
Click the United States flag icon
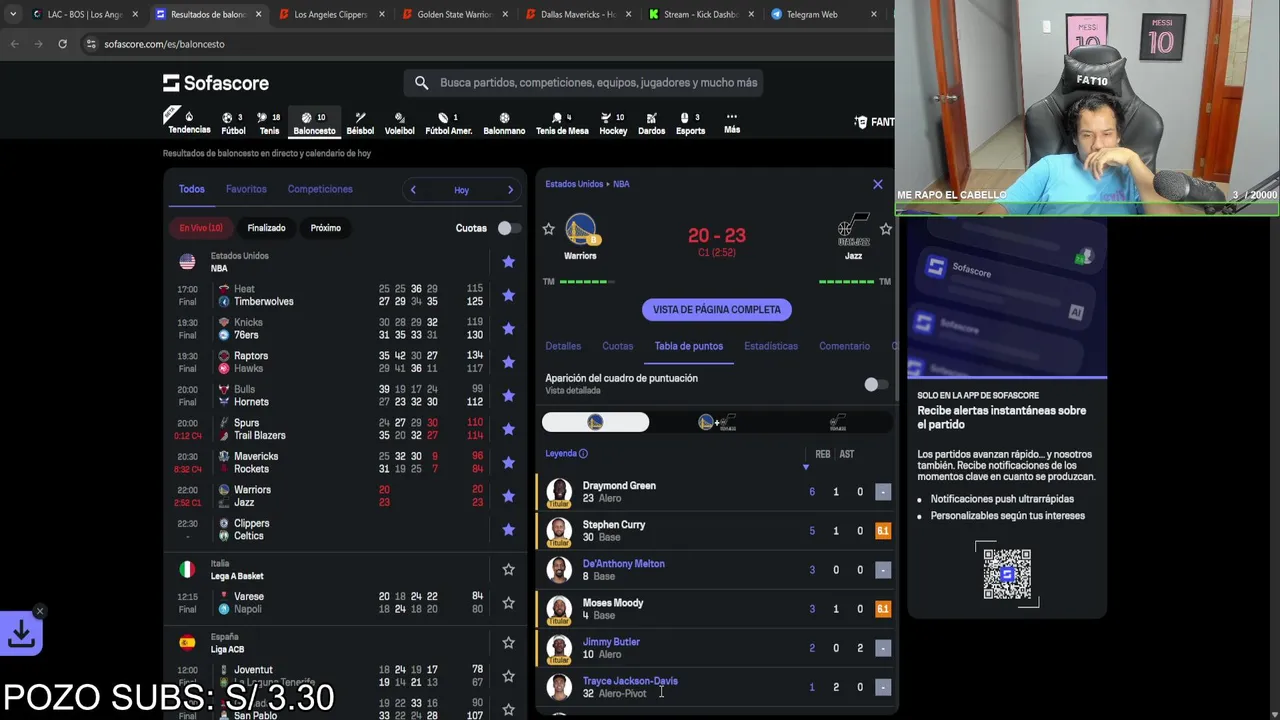(187, 262)
